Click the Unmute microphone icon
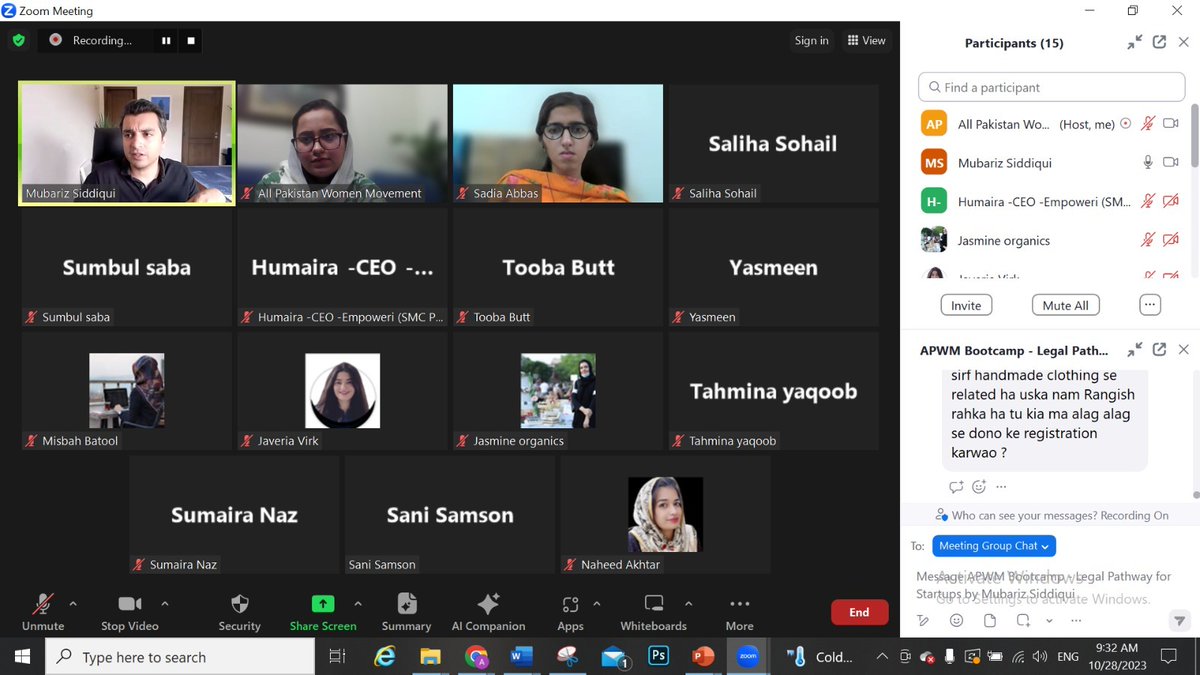Screen dimensions: 1200x675 [x=42, y=604]
